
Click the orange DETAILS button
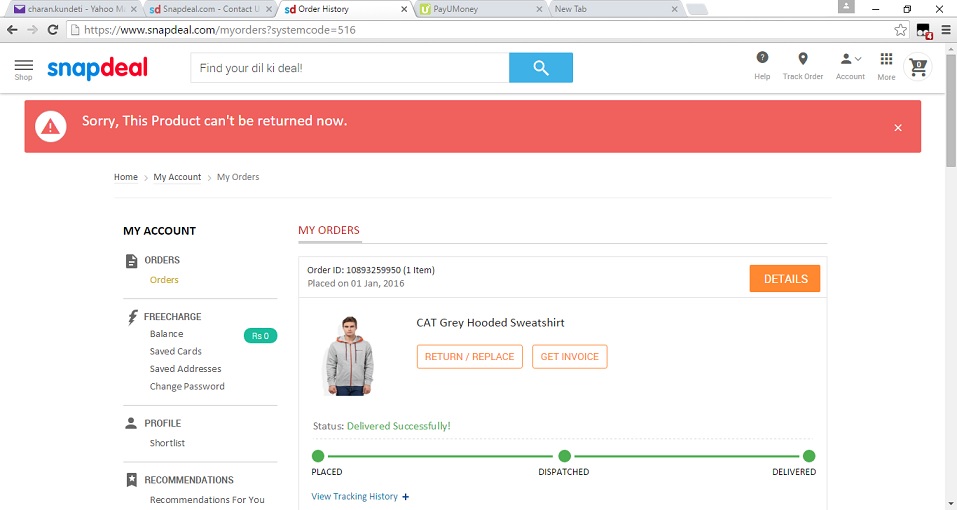(x=784, y=279)
